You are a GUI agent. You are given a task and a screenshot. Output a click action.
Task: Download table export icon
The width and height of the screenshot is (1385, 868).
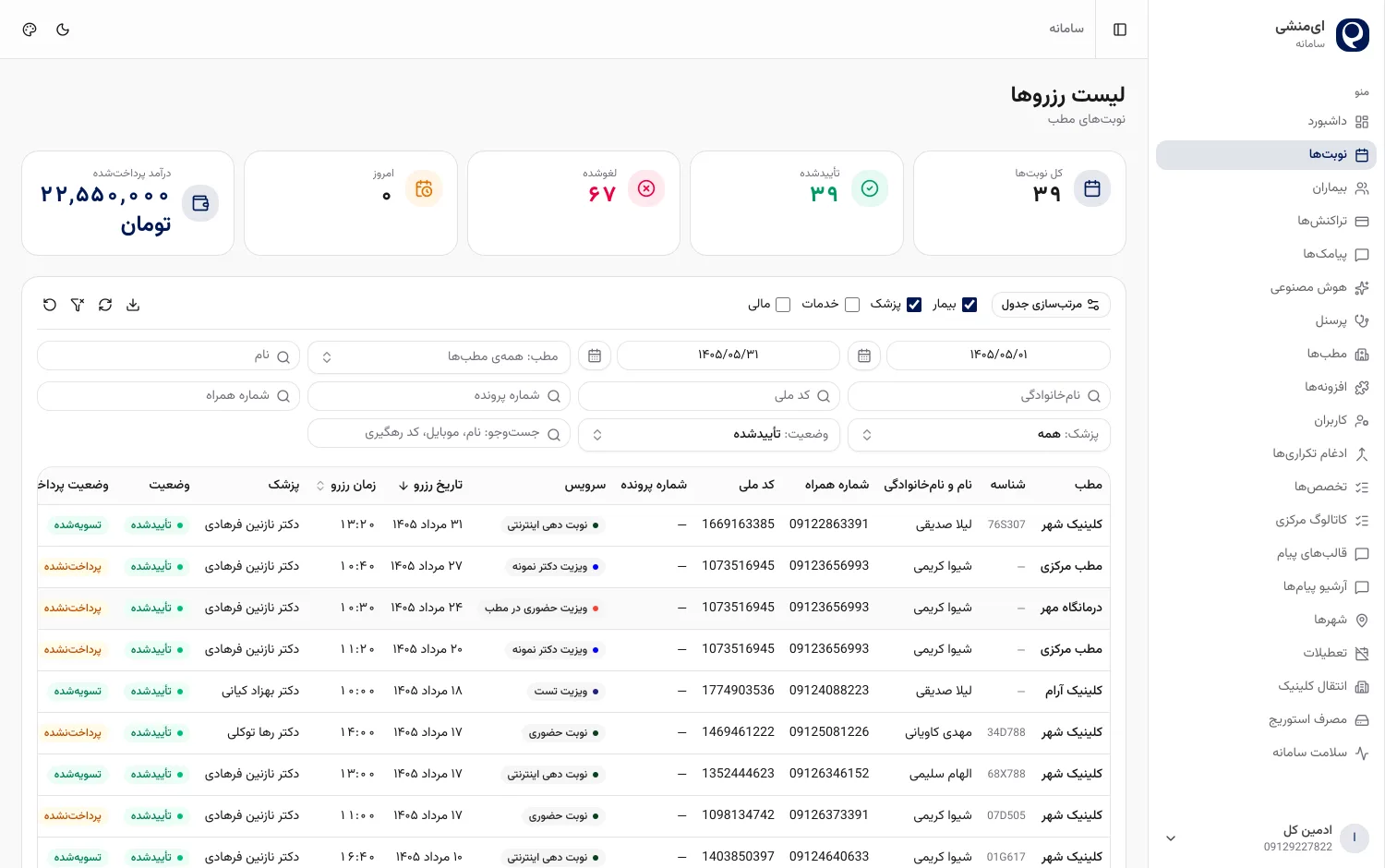click(133, 305)
